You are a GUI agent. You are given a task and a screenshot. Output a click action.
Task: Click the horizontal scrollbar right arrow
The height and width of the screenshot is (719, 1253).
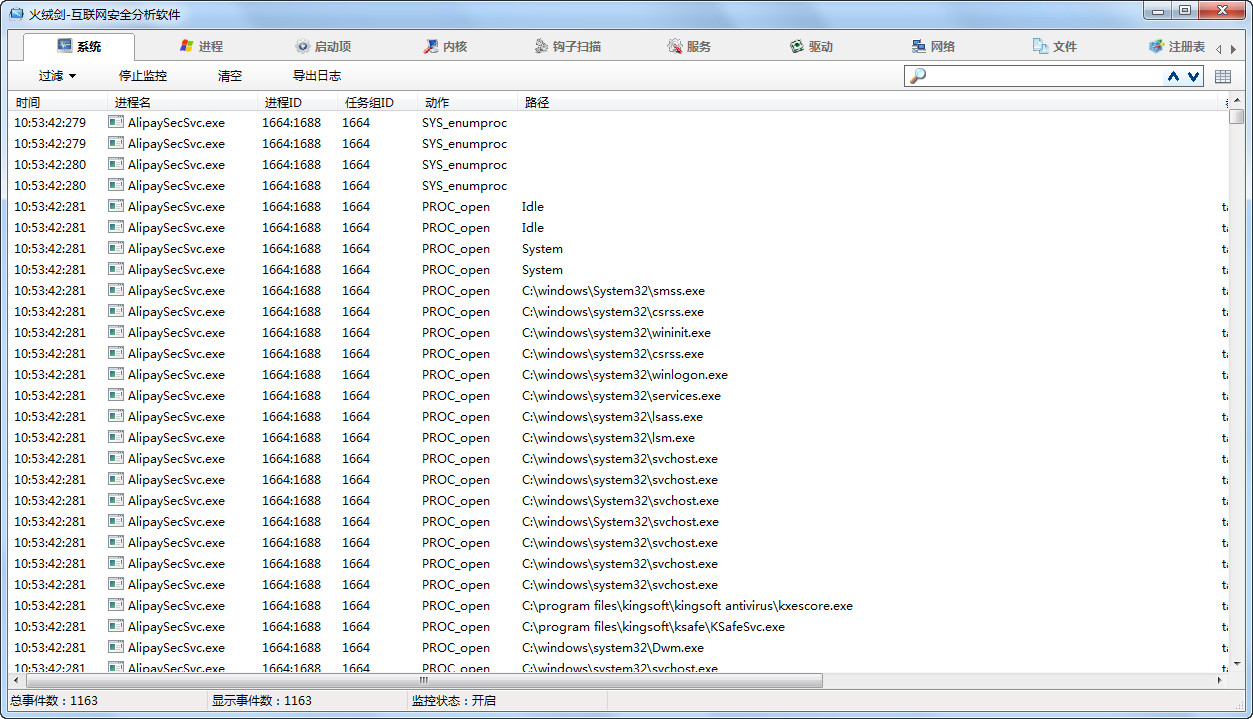(x=1219, y=680)
